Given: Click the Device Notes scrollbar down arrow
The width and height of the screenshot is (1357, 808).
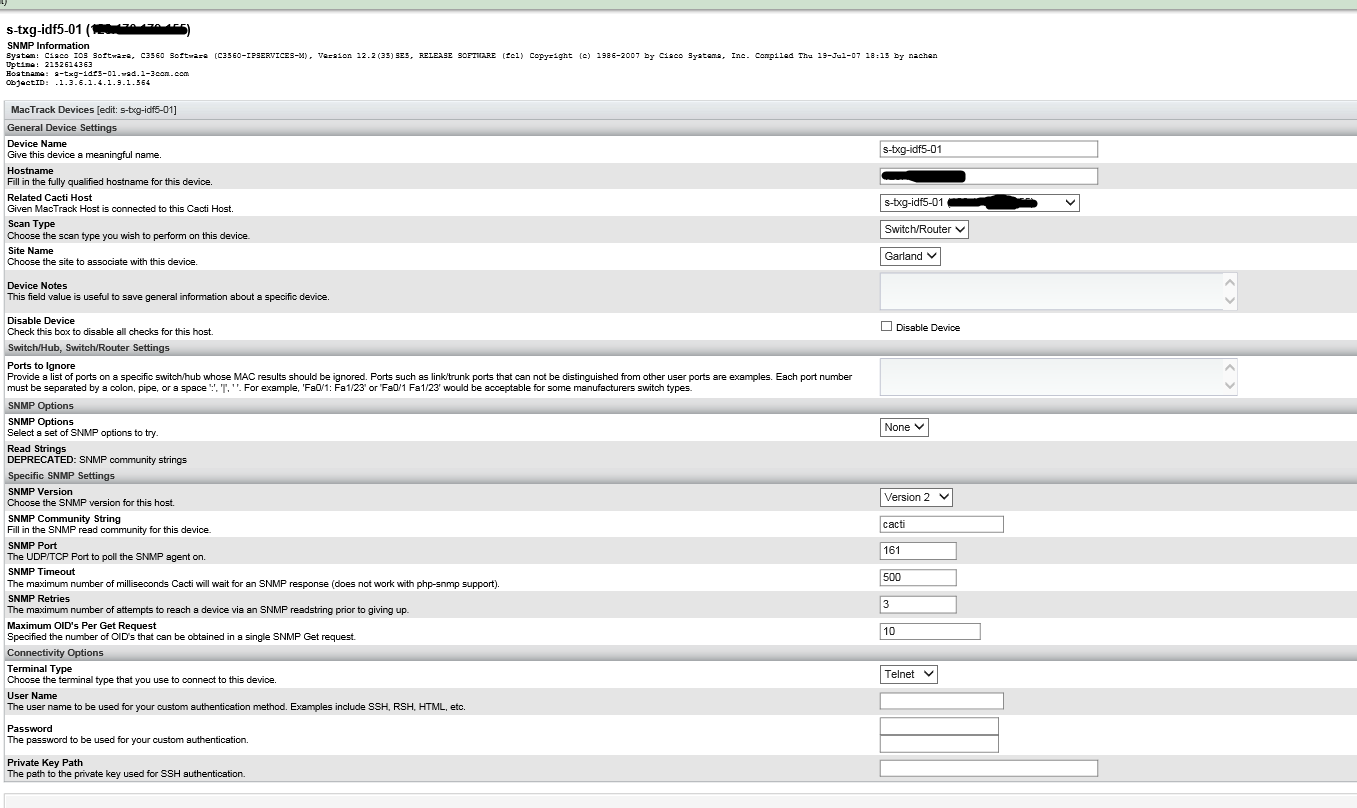Looking at the screenshot, I should tap(1229, 300).
